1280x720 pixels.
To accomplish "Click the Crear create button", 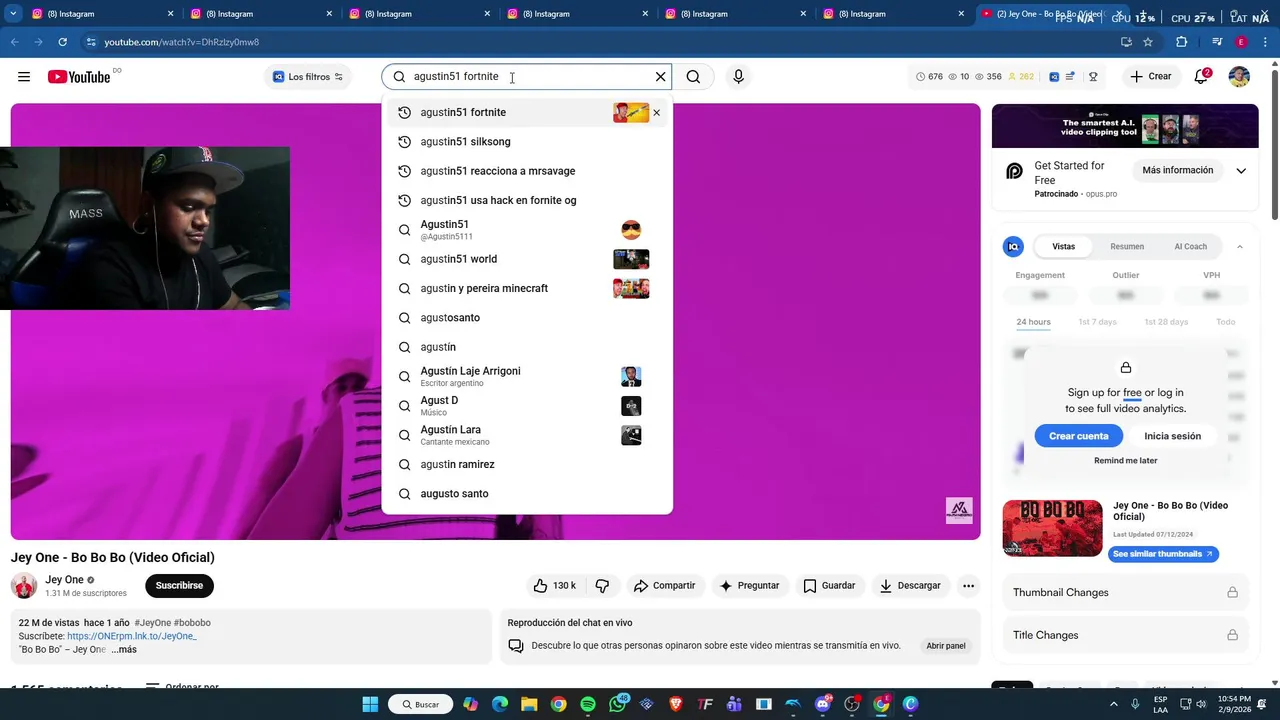I will [1150, 77].
